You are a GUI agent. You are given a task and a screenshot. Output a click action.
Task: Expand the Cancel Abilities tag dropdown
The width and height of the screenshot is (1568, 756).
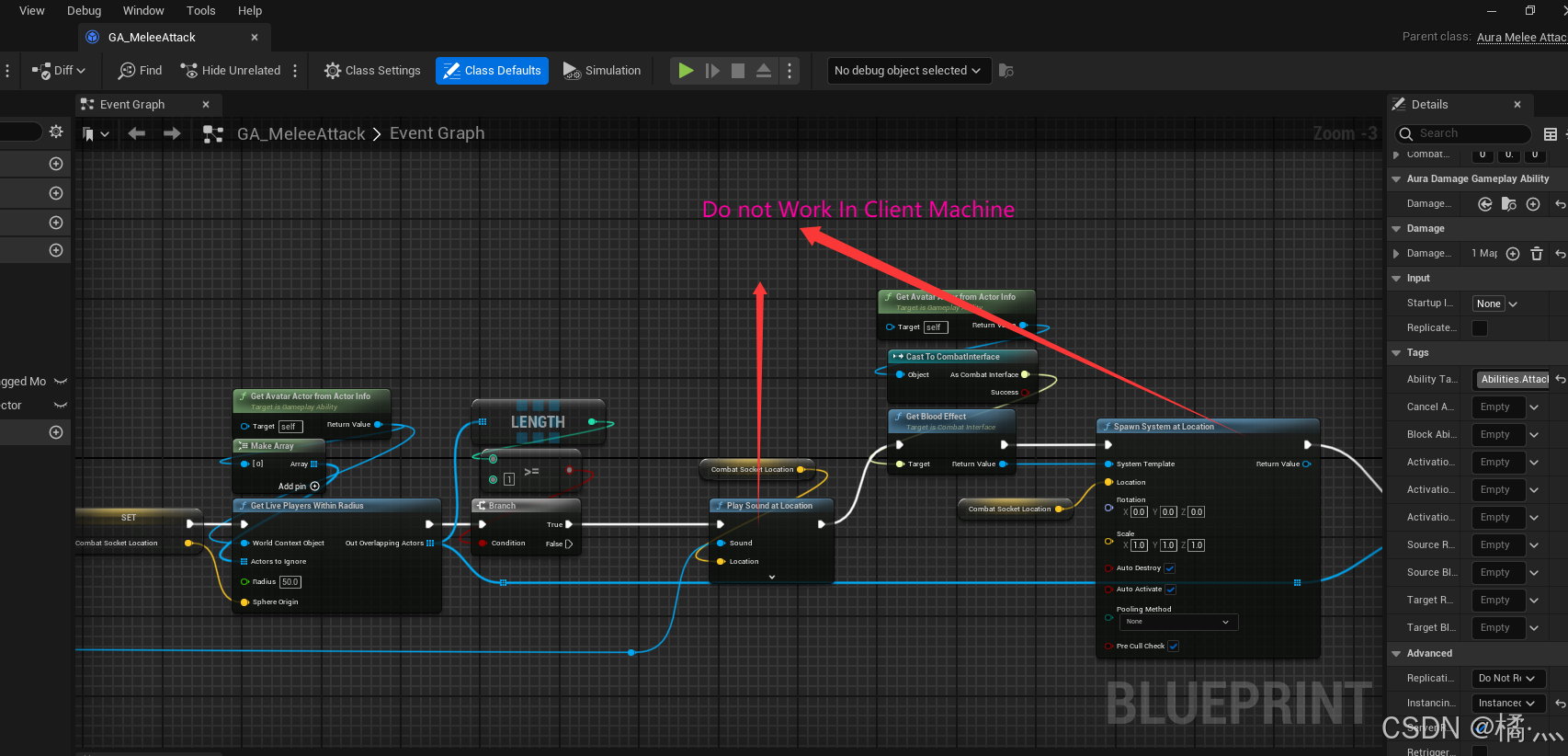coord(1534,407)
